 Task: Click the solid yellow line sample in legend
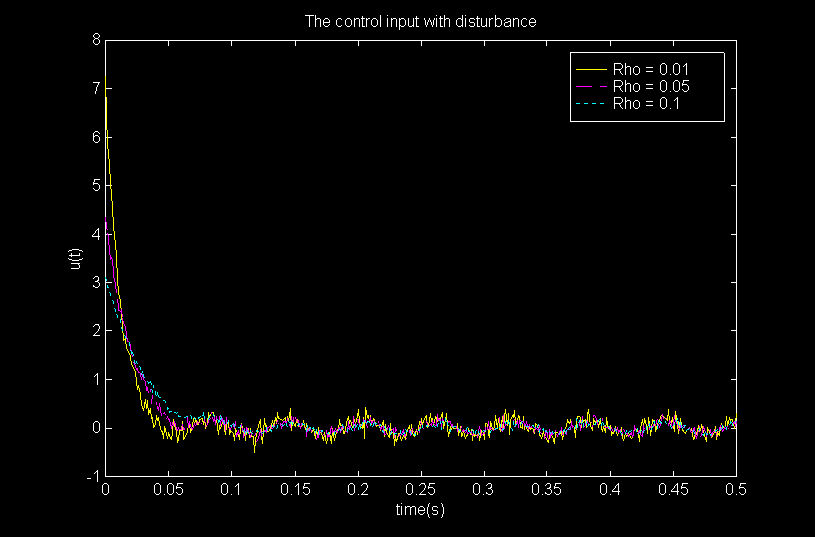[x=590, y=70]
